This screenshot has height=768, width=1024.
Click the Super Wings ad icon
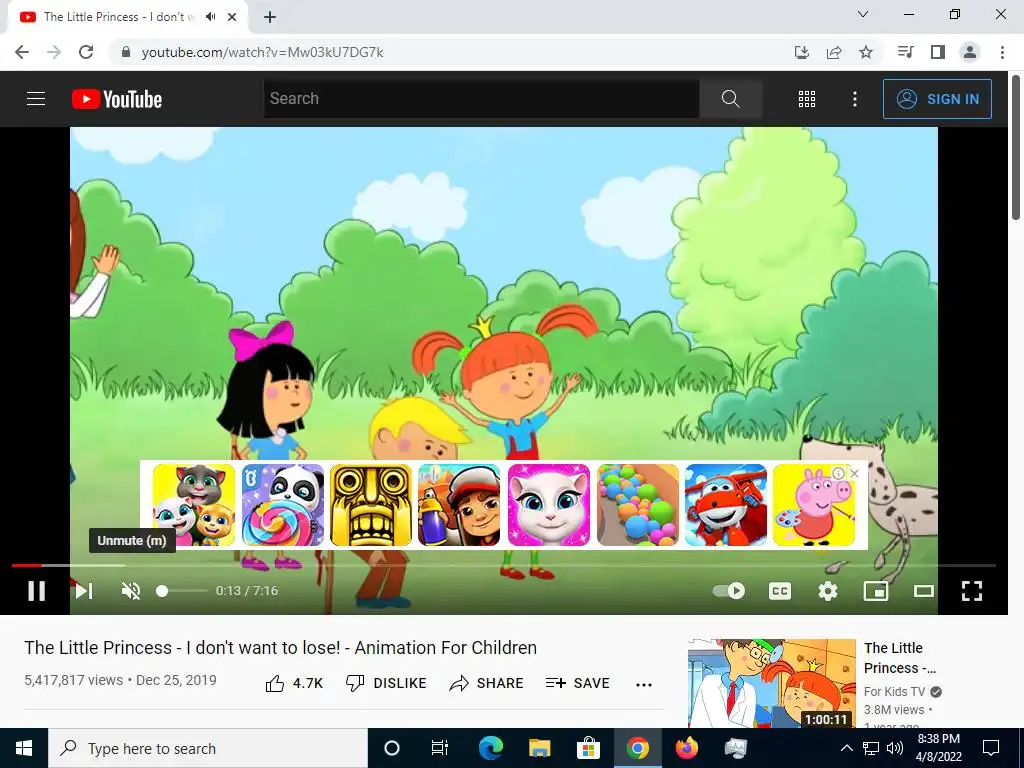[x=726, y=505]
